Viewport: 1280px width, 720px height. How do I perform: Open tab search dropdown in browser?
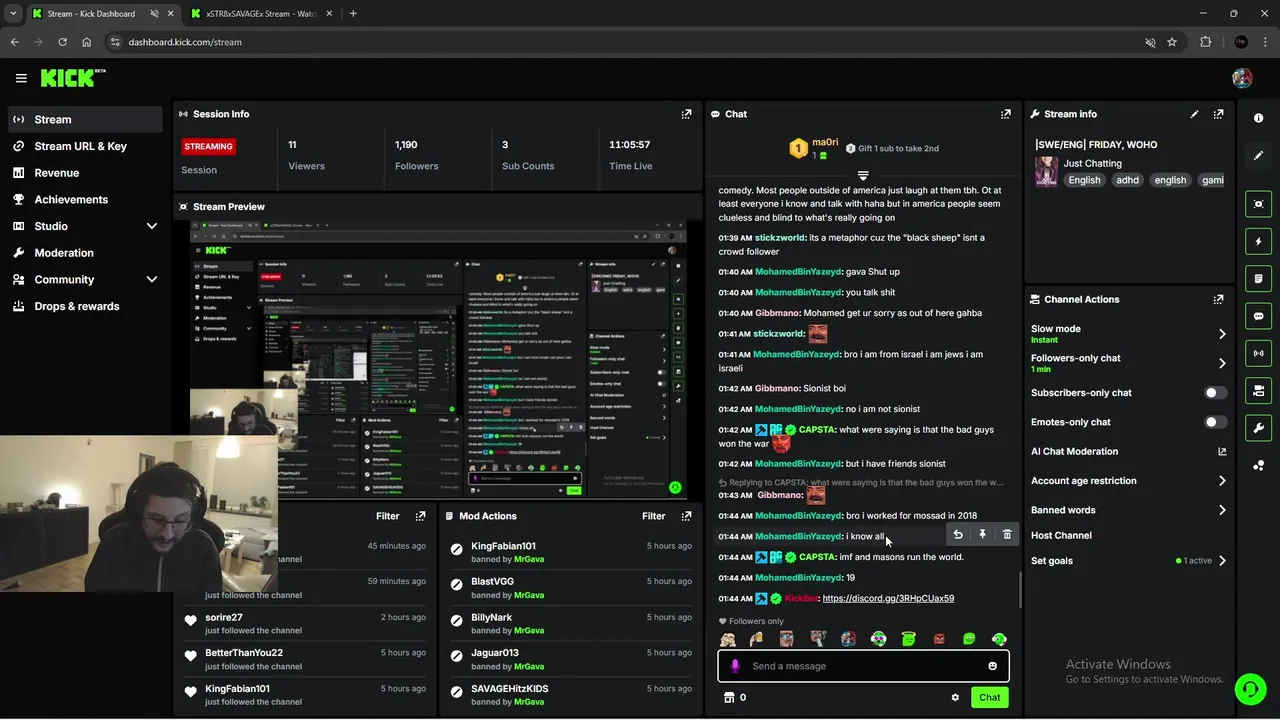[13, 13]
